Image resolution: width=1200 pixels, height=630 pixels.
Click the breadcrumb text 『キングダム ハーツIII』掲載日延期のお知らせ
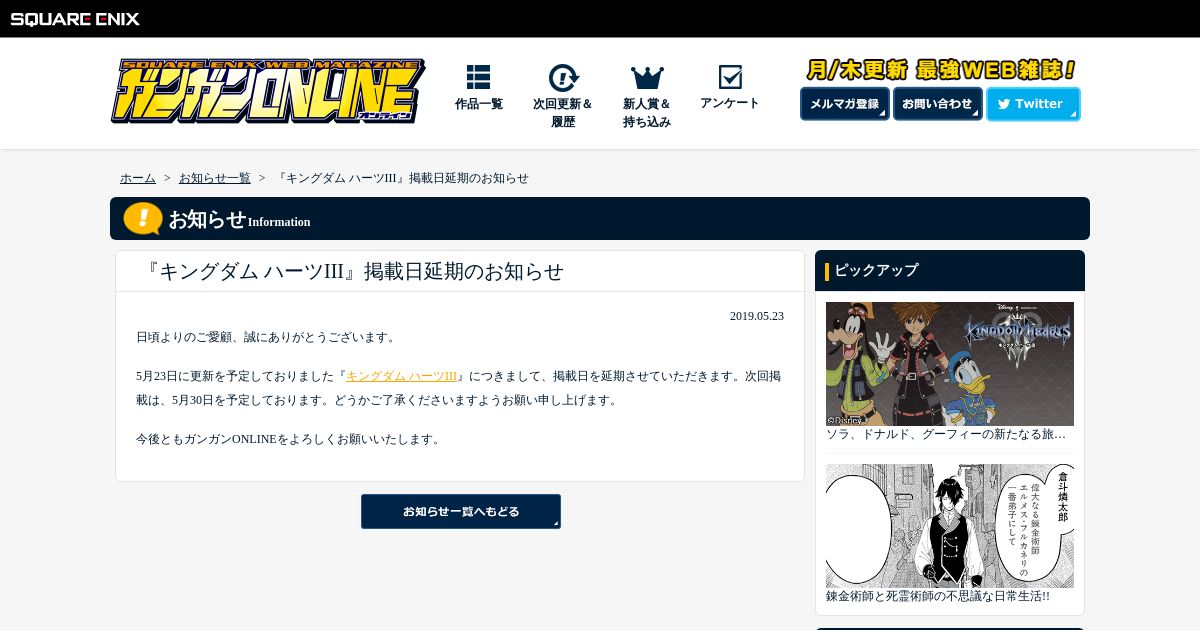[x=401, y=178]
